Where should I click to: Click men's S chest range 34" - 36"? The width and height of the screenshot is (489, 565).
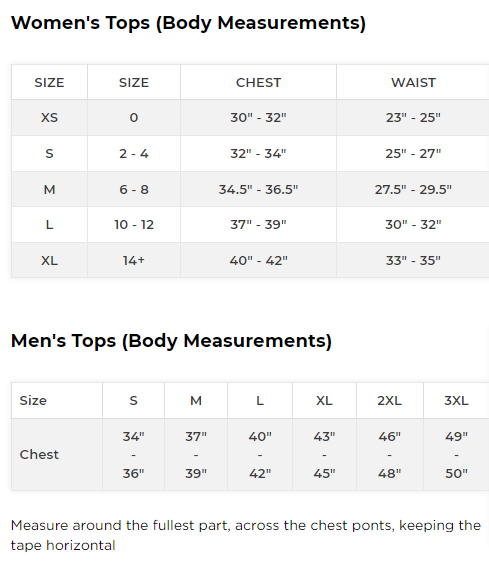133,455
